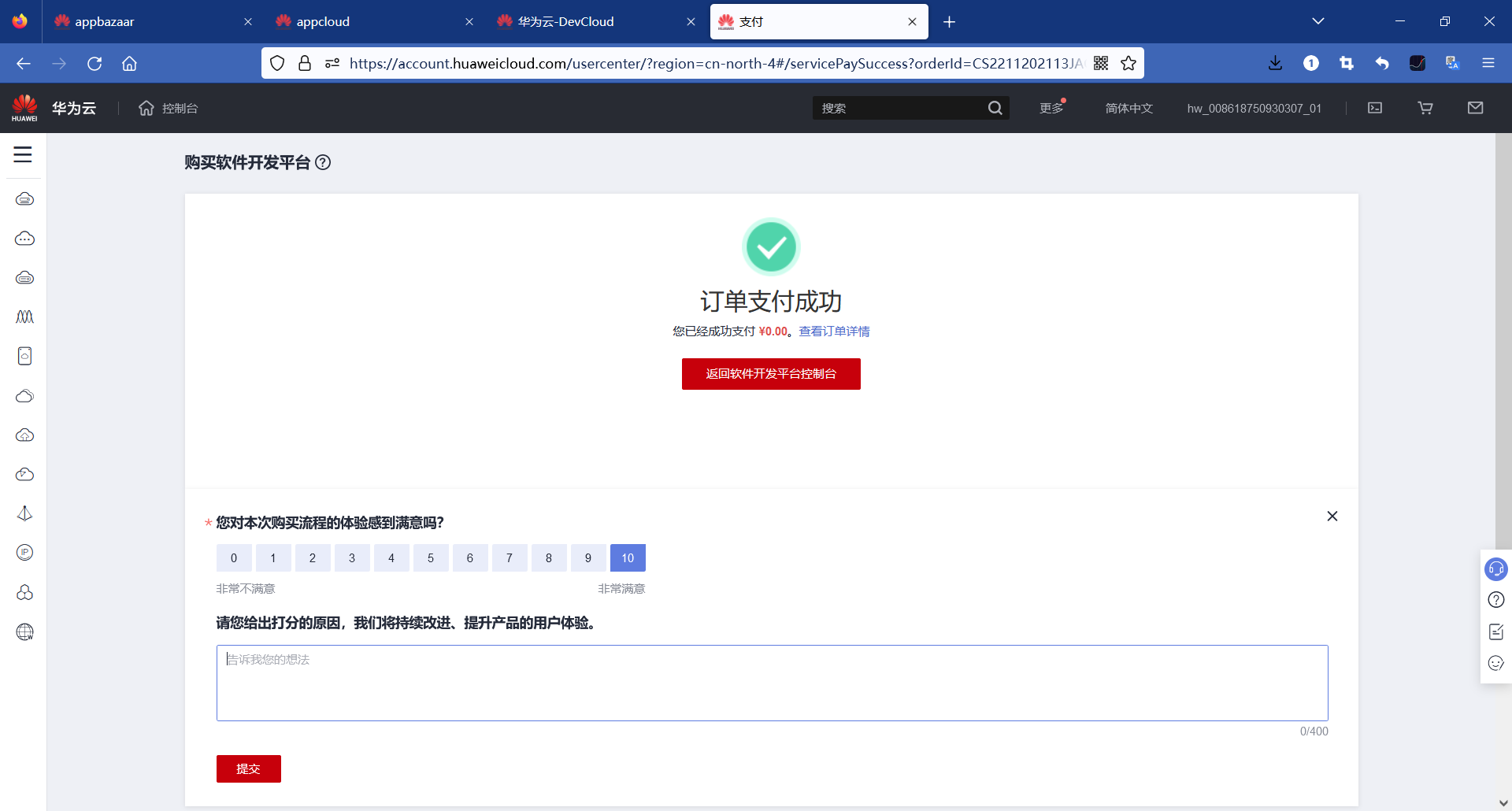Select satisfaction score 10

[x=628, y=557]
